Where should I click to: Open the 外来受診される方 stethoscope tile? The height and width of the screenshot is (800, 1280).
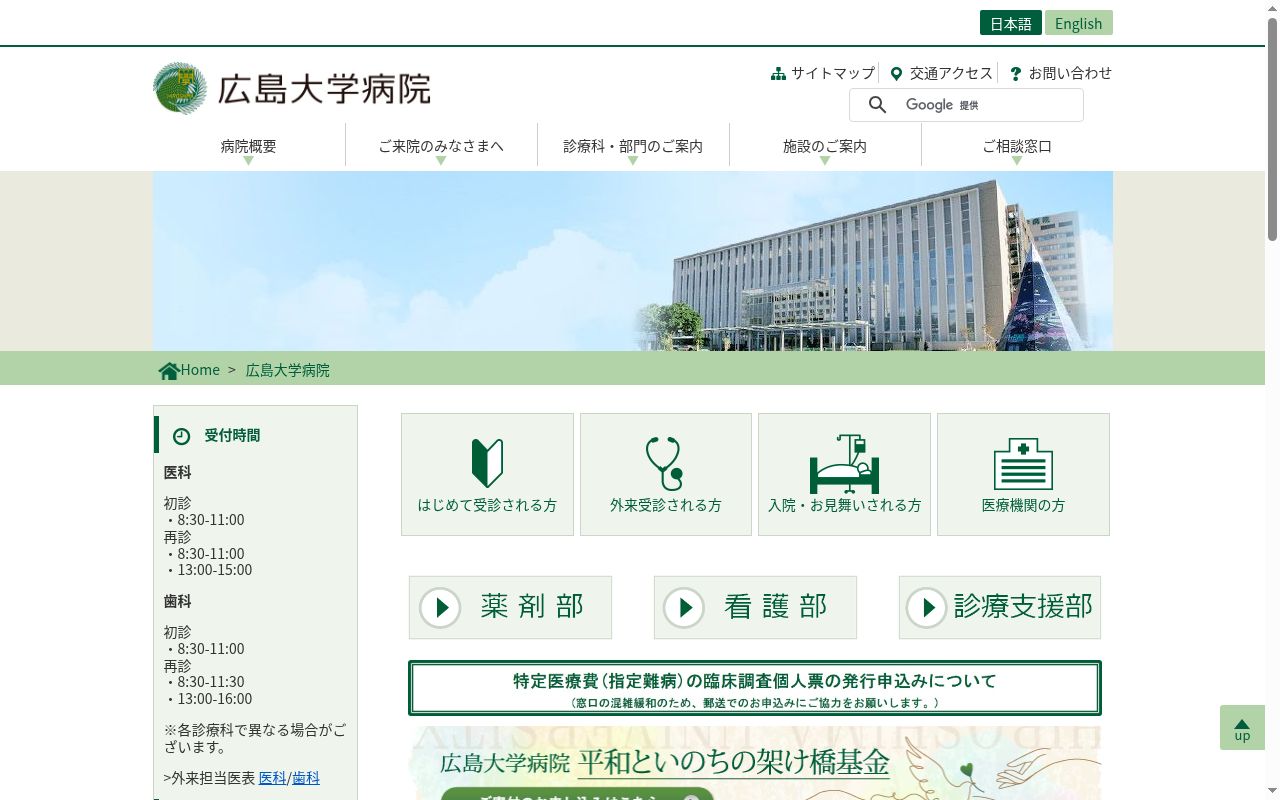pos(666,475)
